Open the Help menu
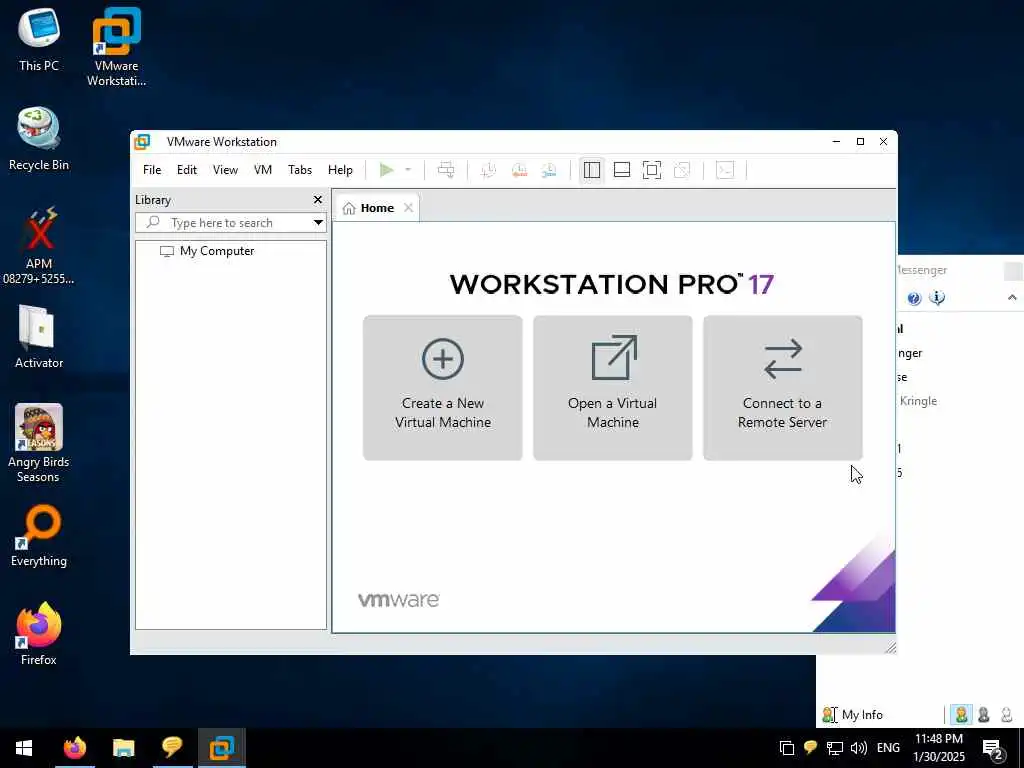 click(340, 170)
